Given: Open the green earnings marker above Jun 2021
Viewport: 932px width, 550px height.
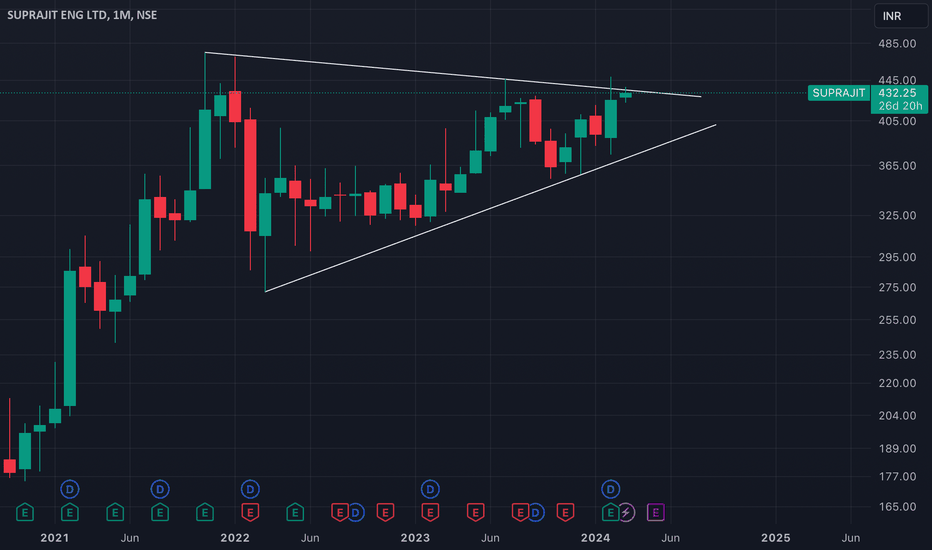Looking at the screenshot, I should click(x=115, y=512).
